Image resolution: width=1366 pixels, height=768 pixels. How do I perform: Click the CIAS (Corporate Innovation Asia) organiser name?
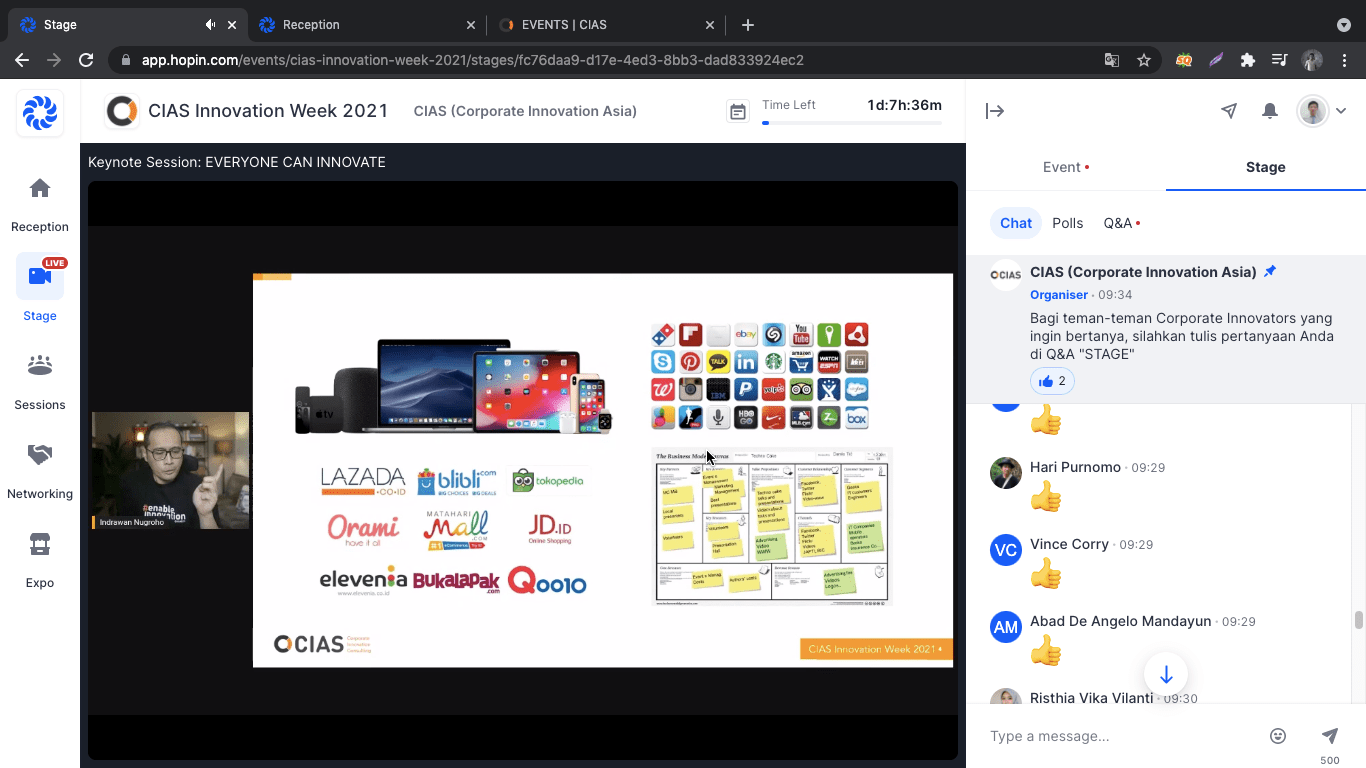pos(1143,272)
